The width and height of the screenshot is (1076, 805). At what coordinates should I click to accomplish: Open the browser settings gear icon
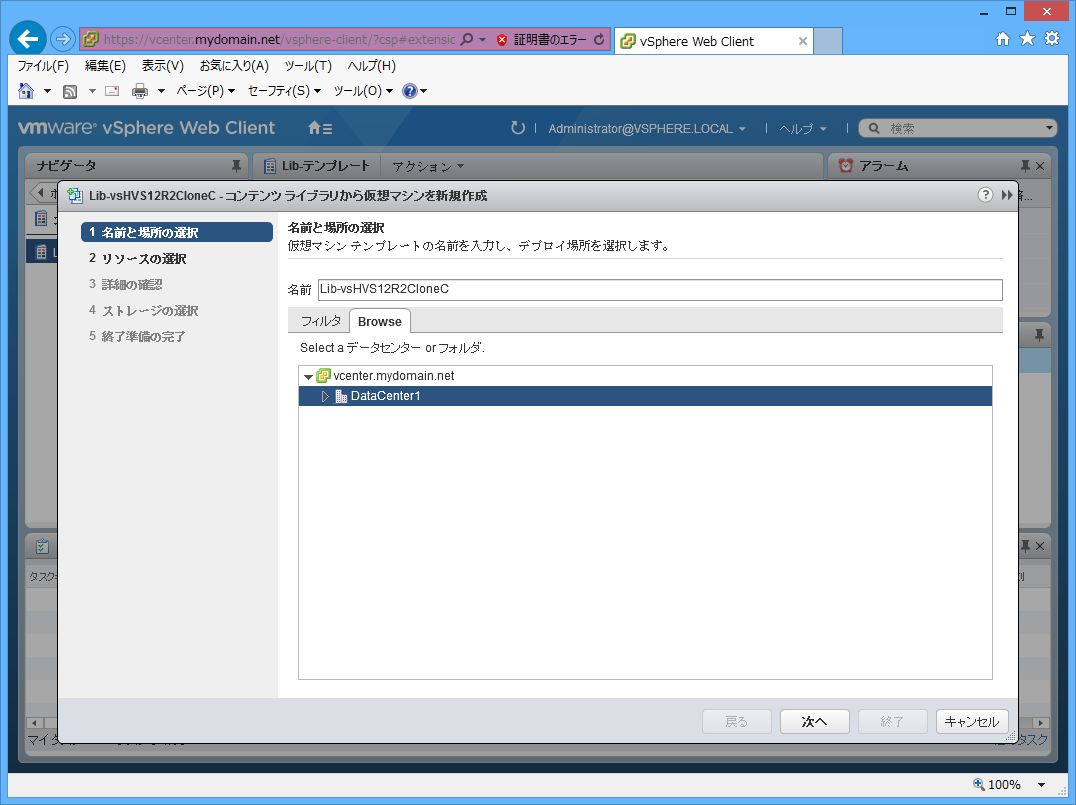pos(1052,38)
